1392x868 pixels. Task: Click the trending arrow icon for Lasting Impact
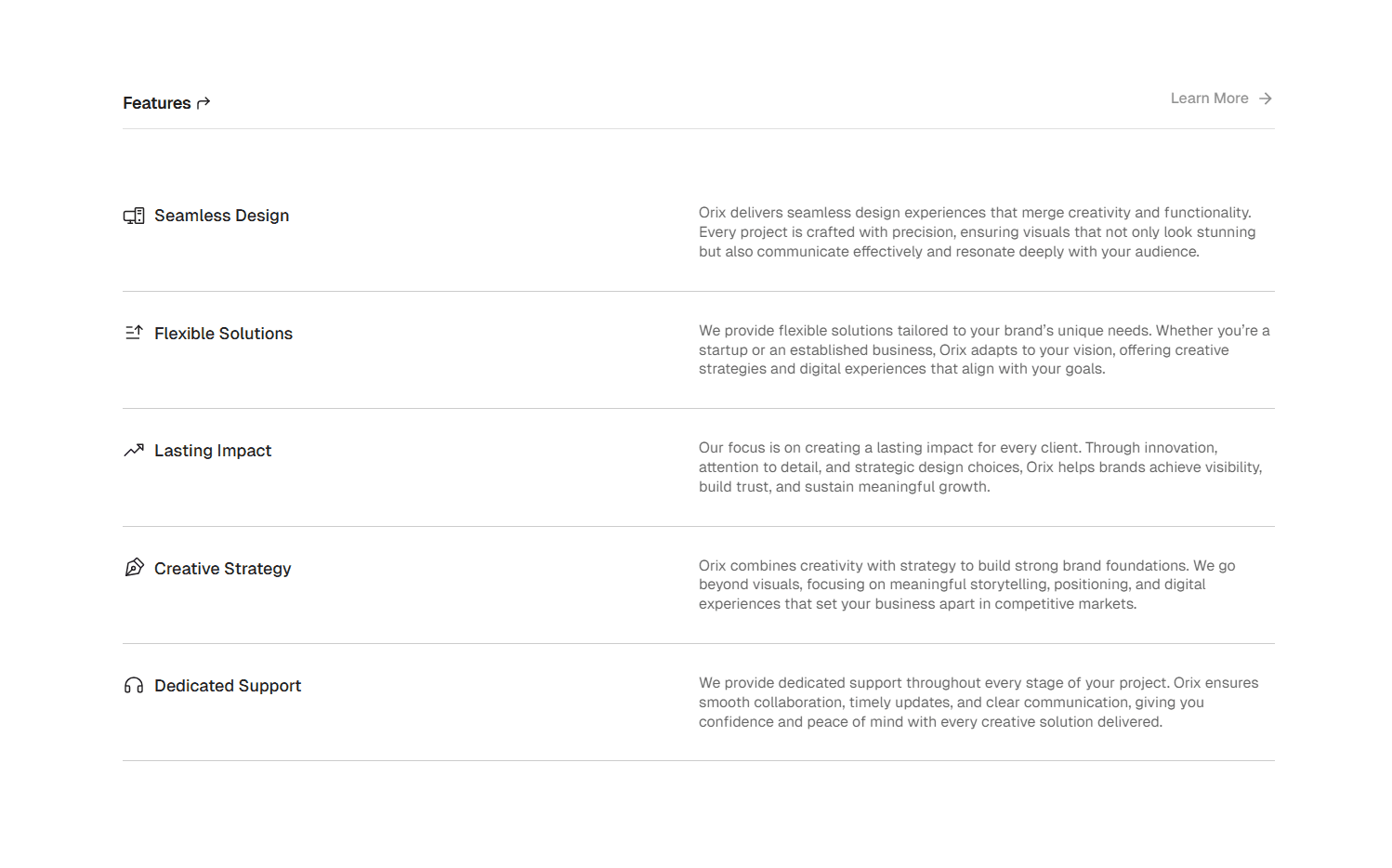pyautogui.click(x=134, y=450)
